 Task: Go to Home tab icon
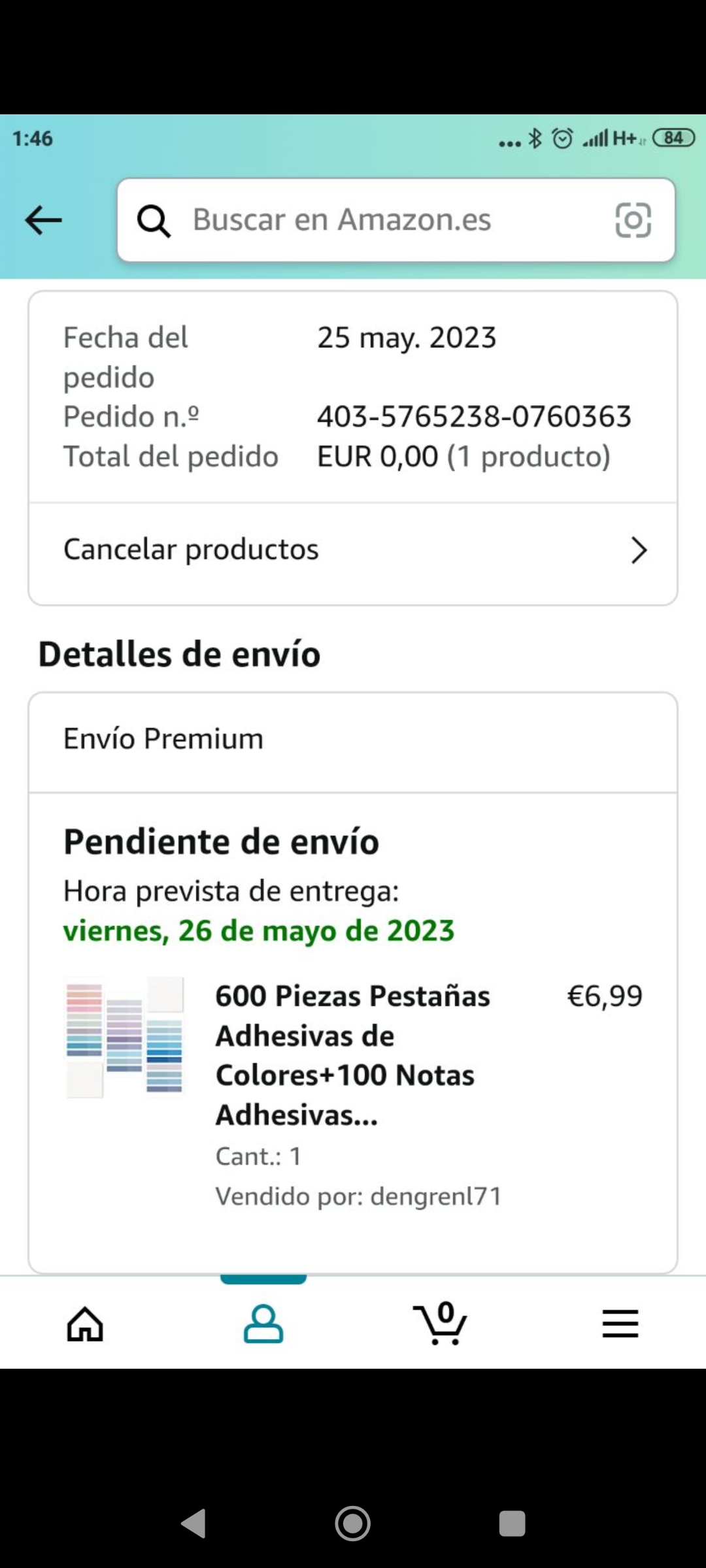86,1324
